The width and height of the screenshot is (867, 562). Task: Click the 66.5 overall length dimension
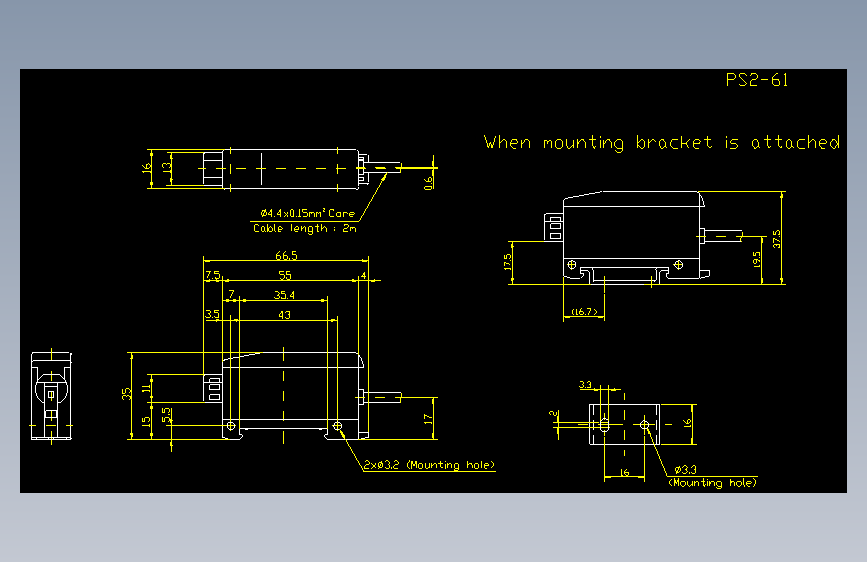click(x=286, y=256)
